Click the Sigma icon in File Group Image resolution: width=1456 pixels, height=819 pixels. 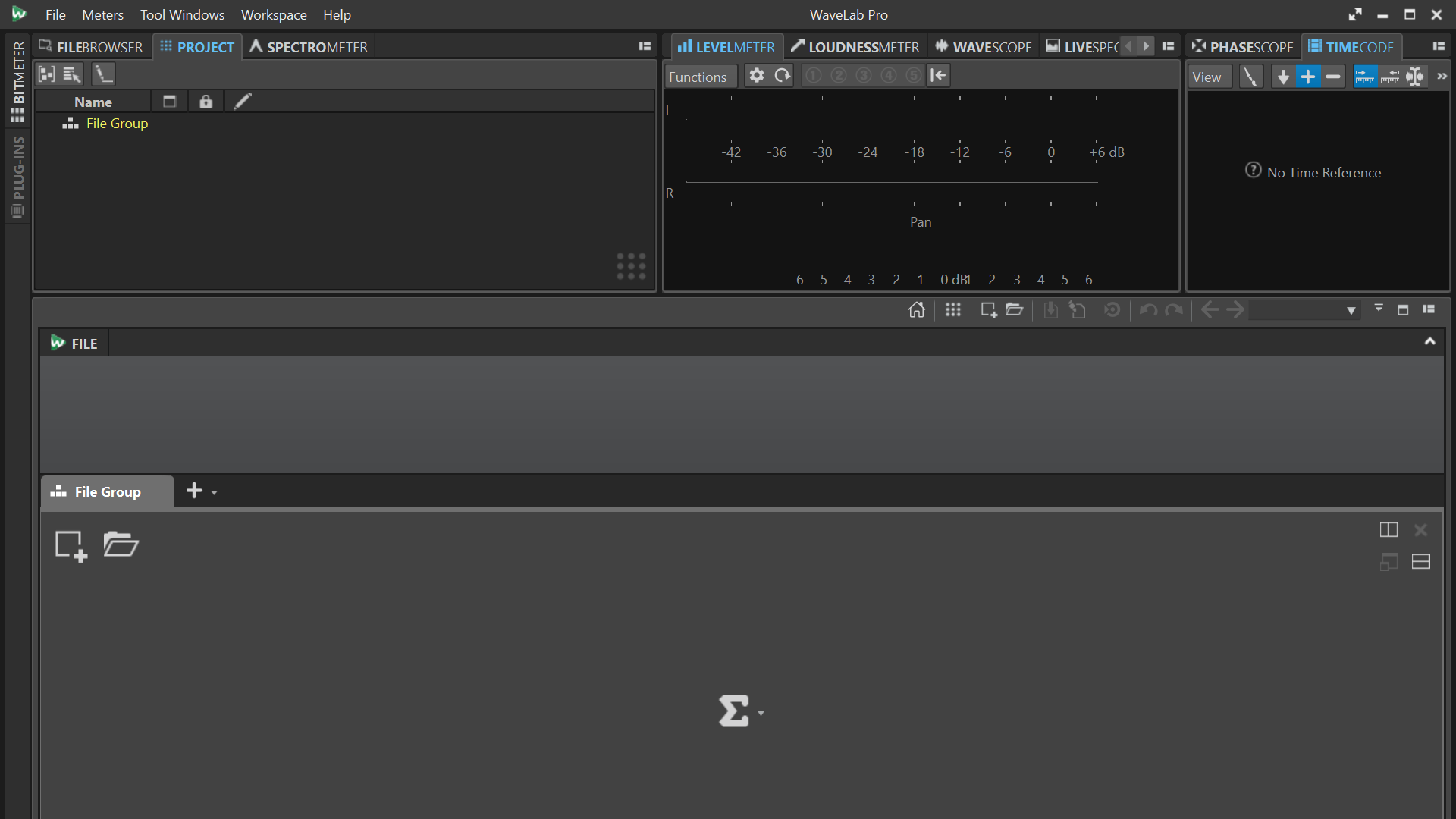(x=734, y=711)
